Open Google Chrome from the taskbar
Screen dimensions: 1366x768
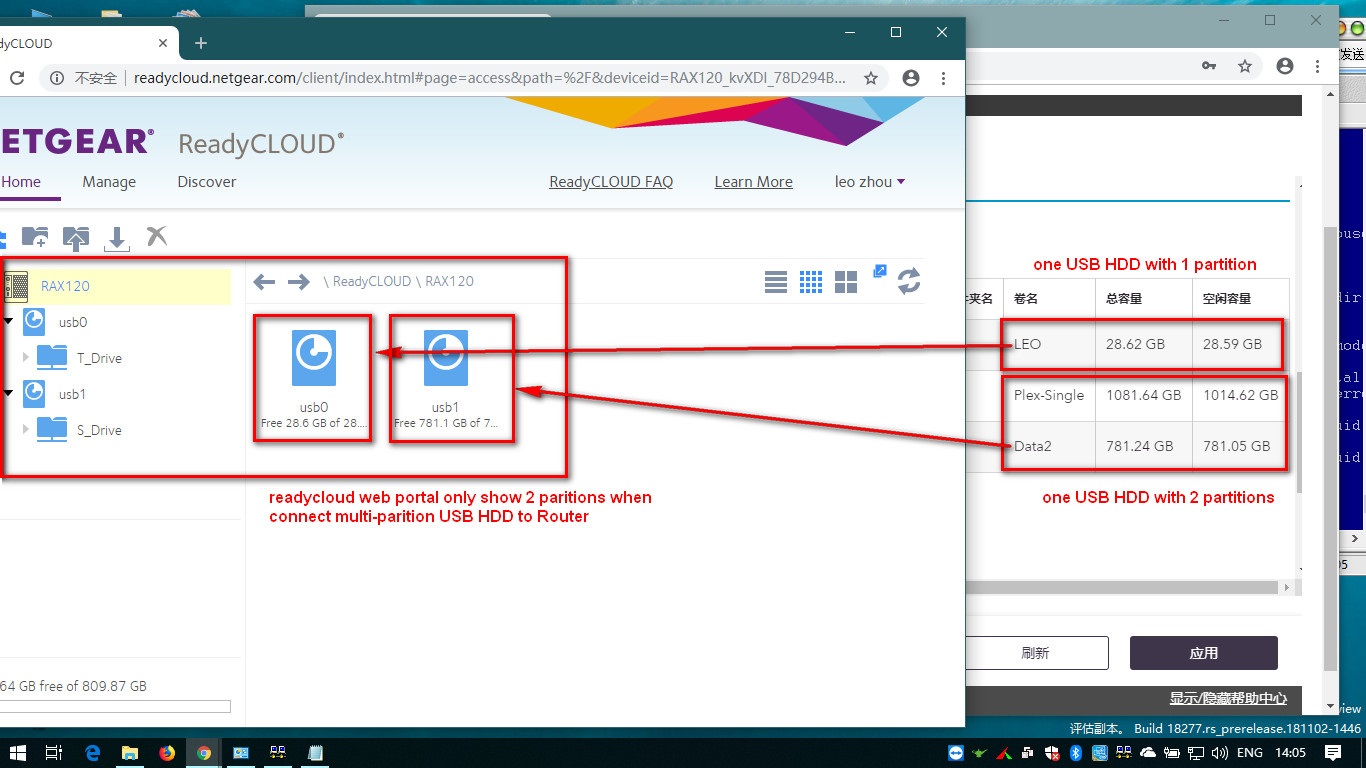[x=203, y=752]
